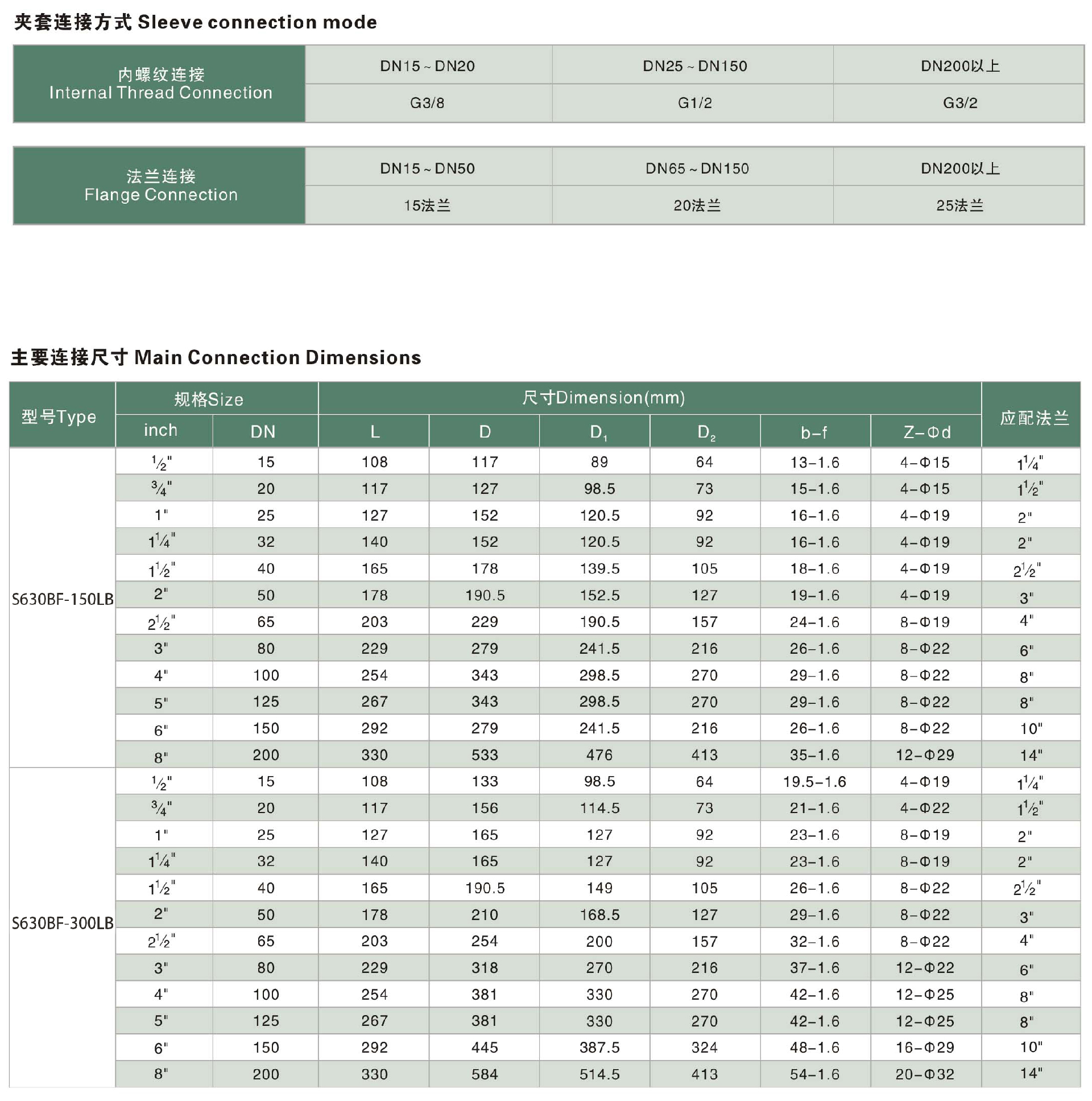Image resolution: width=1092 pixels, height=1101 pixels.
Task: Click the 尺寸Dimension(mm) header
Action: (603, 398)
